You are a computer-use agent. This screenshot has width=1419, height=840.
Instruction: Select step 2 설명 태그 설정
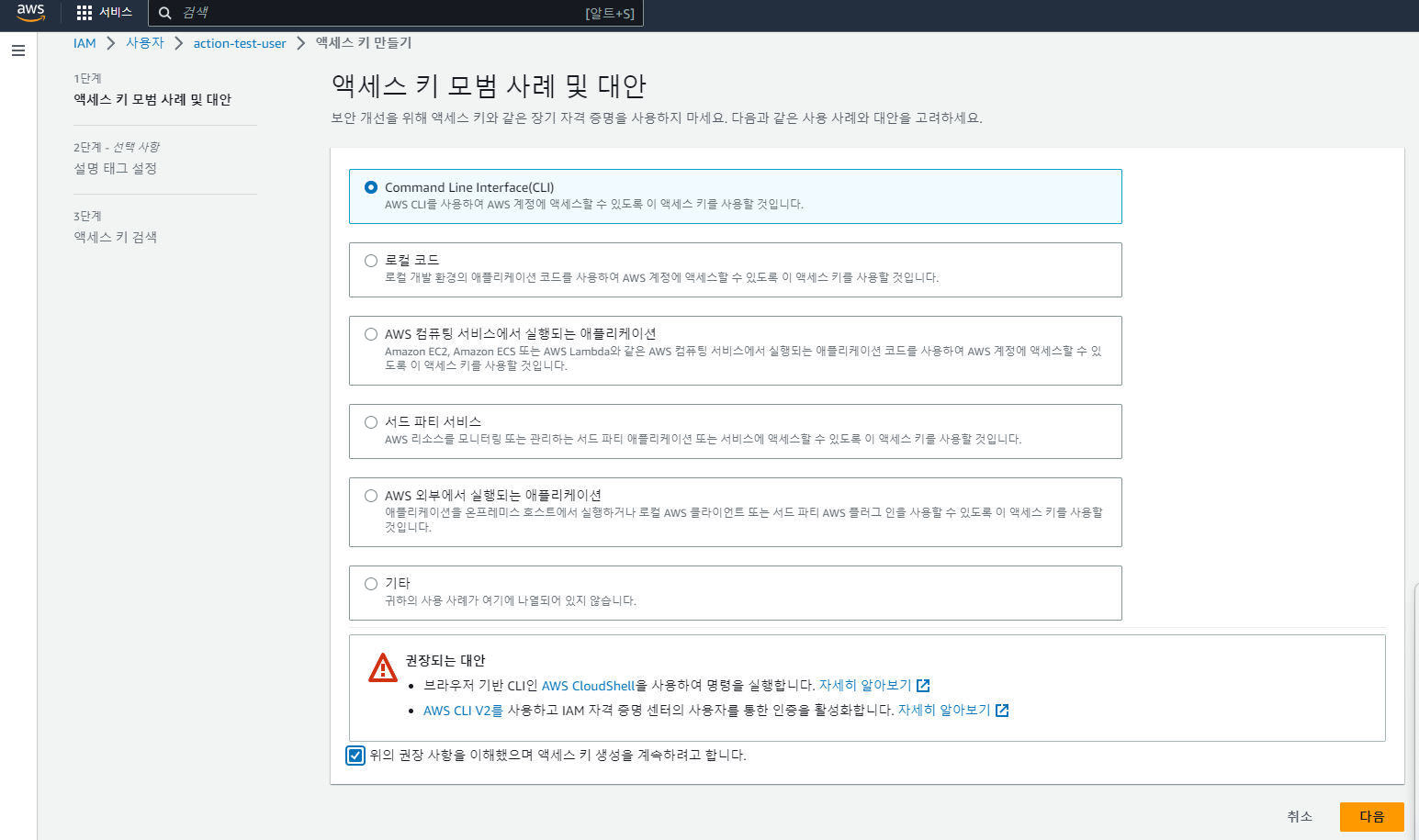click(x=116, y=168)
